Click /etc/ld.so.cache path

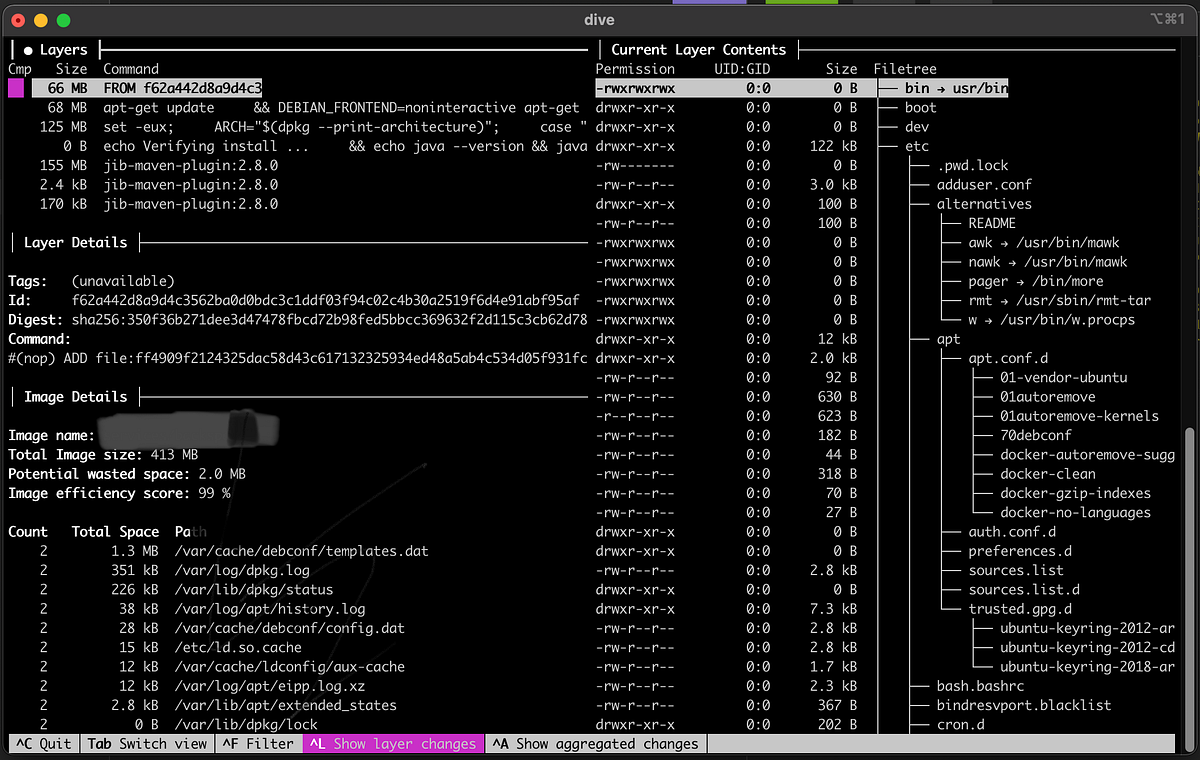(x=238, y=647)
